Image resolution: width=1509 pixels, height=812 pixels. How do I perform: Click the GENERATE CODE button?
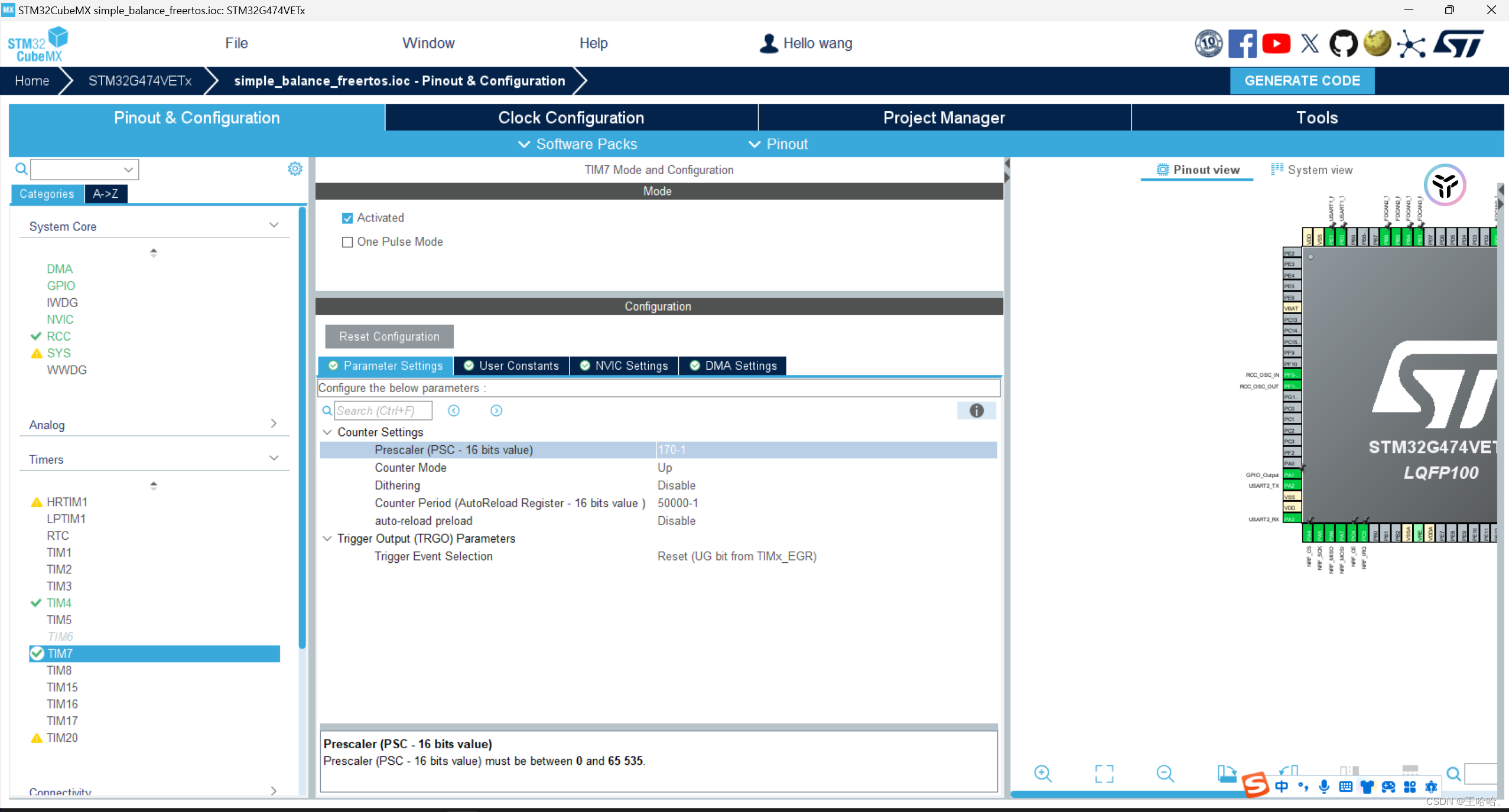coord(1302,81)
